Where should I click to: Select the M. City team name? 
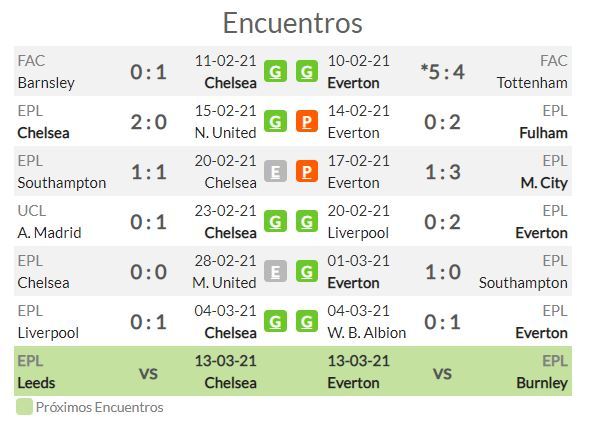544,183
